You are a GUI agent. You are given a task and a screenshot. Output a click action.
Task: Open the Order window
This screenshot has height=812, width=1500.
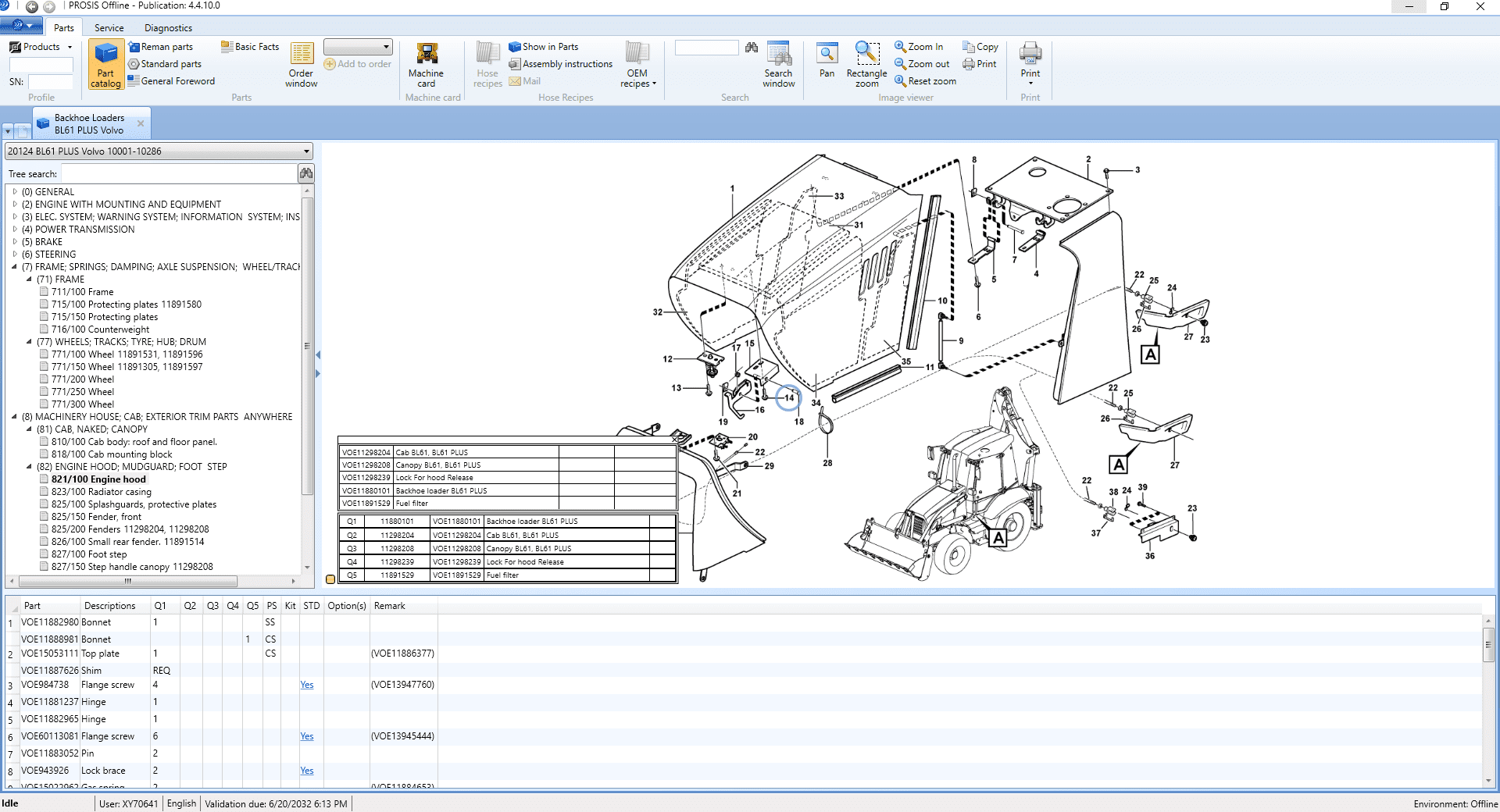[x=302, y=65]
